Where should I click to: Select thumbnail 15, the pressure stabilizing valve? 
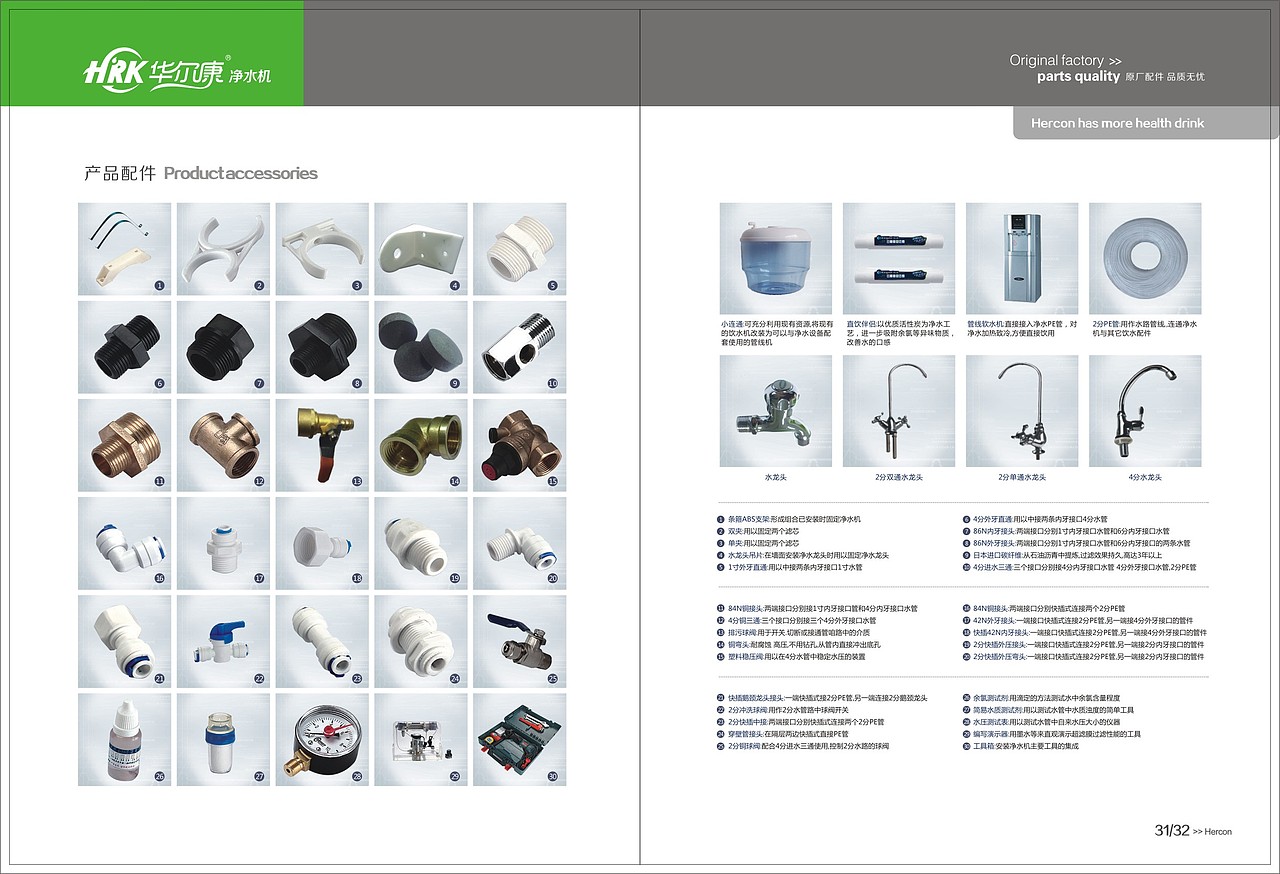tap(520, 445)
